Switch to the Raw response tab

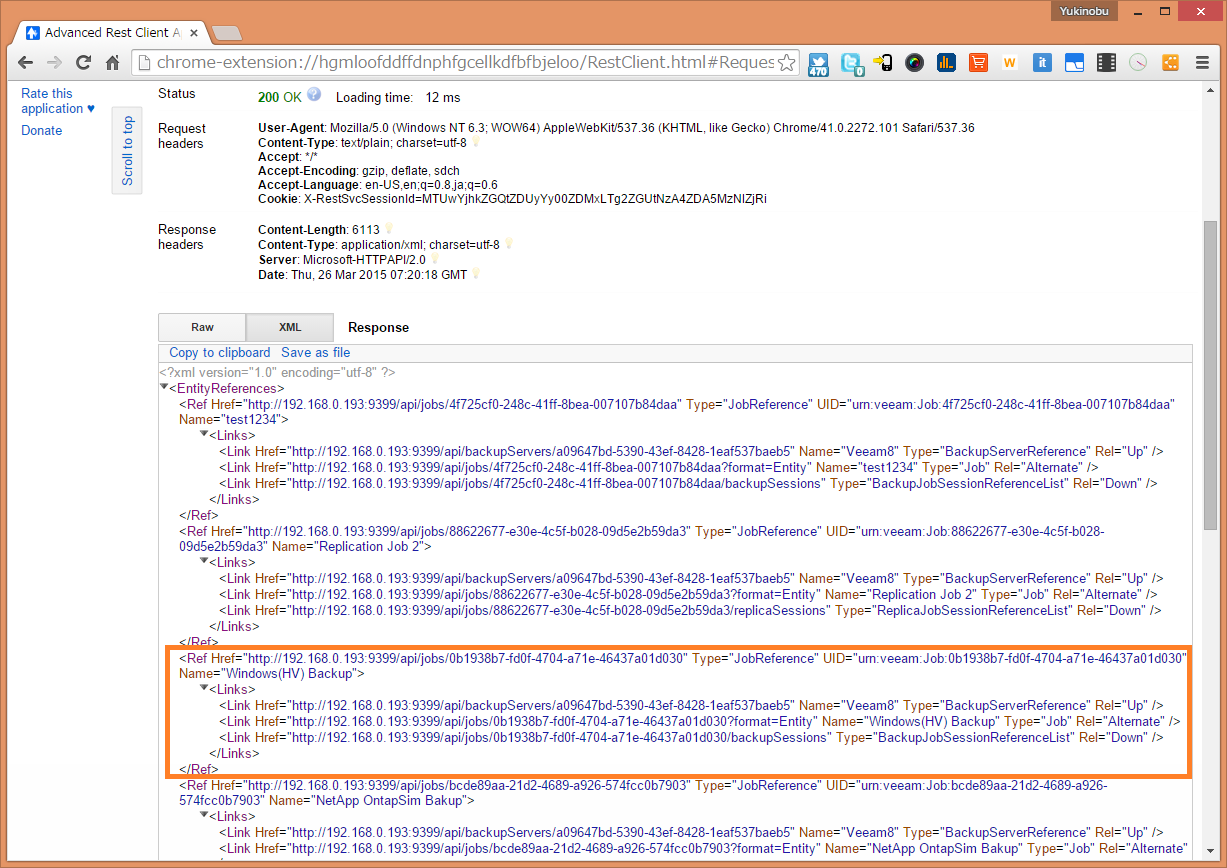coord(202,327)
